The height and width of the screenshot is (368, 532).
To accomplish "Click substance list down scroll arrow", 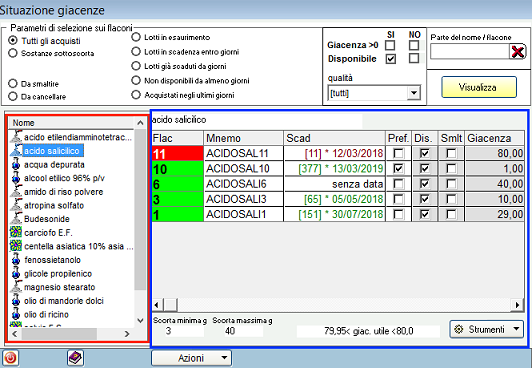I will click(140, 320).
